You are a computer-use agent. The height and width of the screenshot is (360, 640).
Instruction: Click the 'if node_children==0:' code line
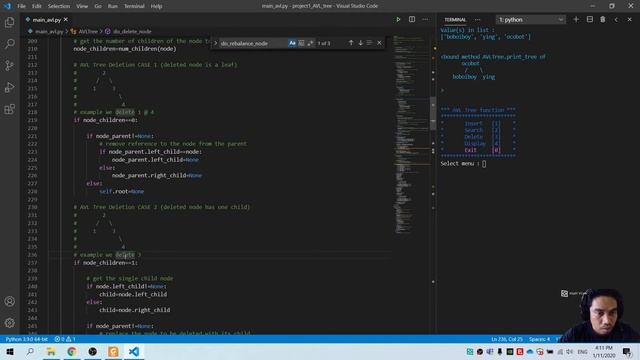[106, 120]
